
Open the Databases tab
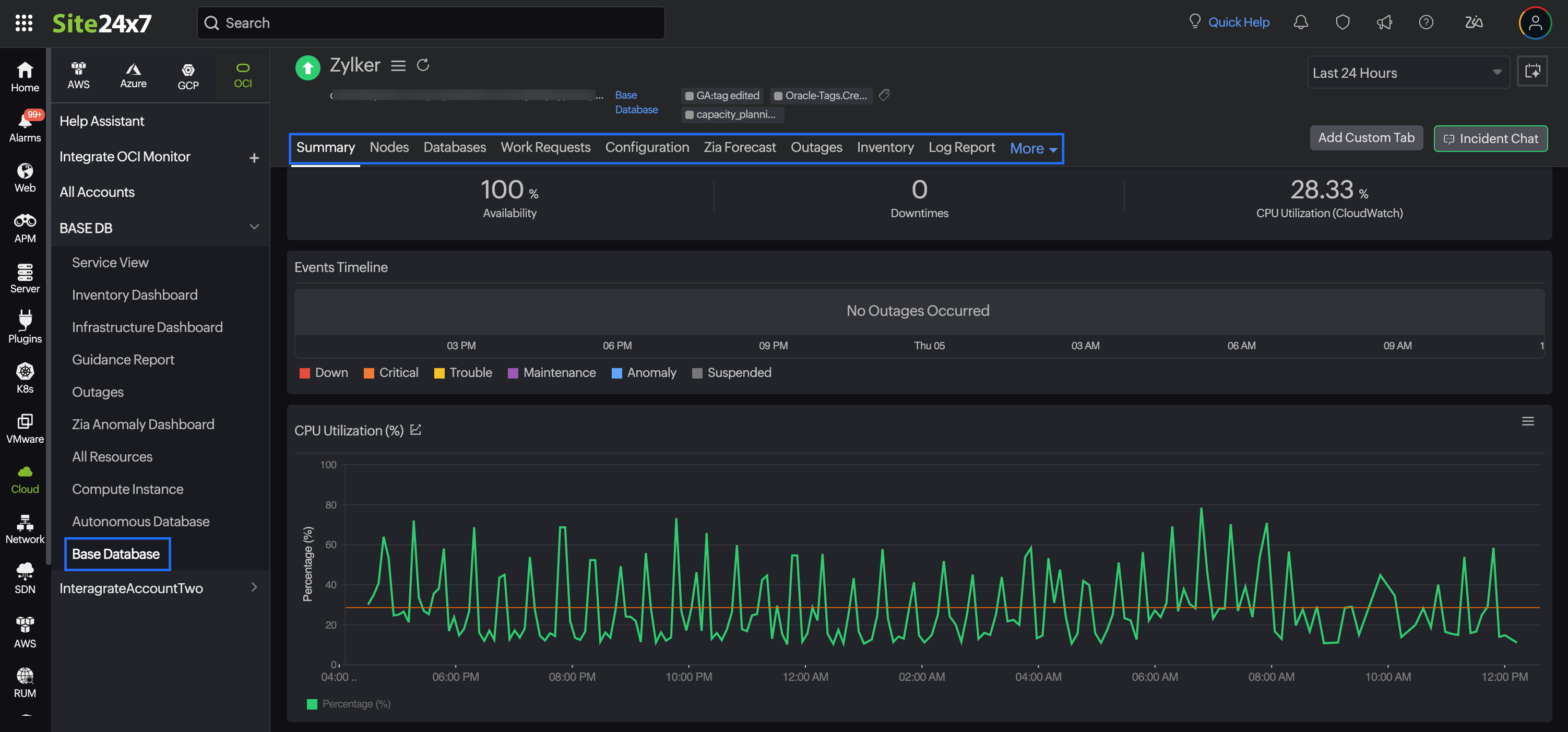454,147
